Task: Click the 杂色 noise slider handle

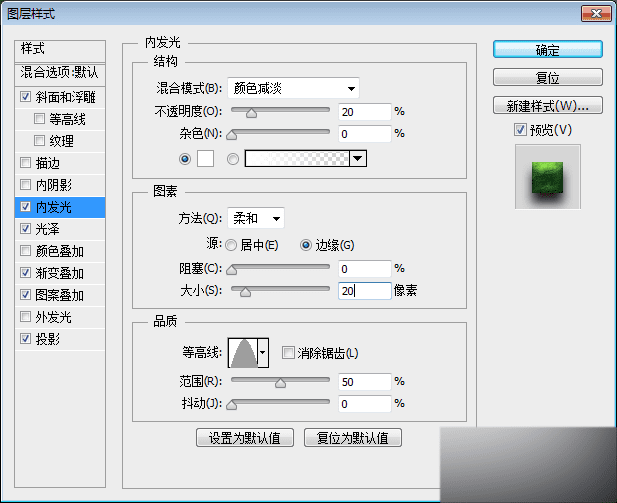Action: pyautogui.click(x=232, y=135)
